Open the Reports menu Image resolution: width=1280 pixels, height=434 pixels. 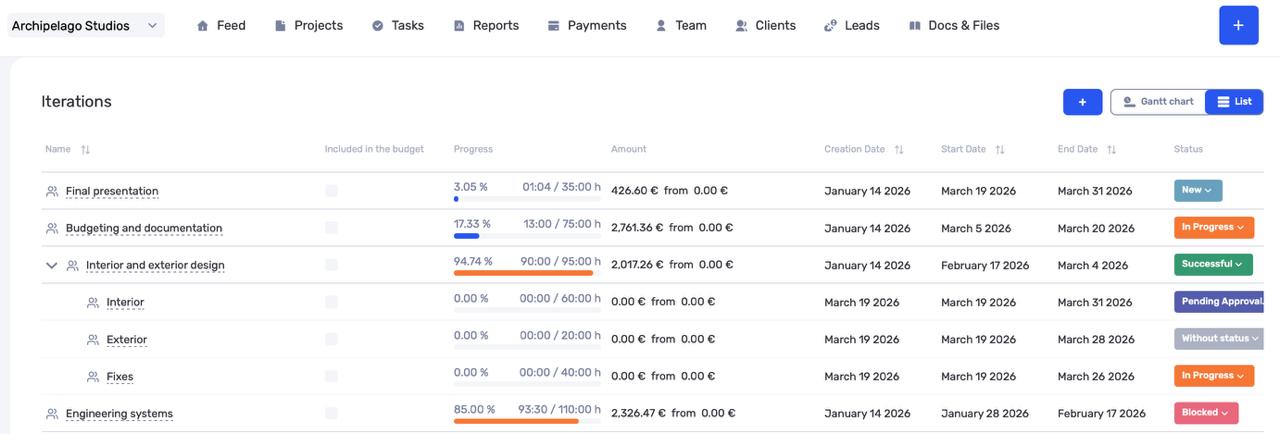(x=486, y=26)
